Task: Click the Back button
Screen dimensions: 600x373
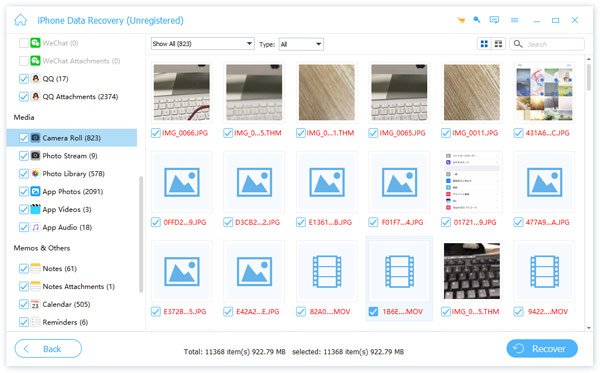Action: pos(48,349)
